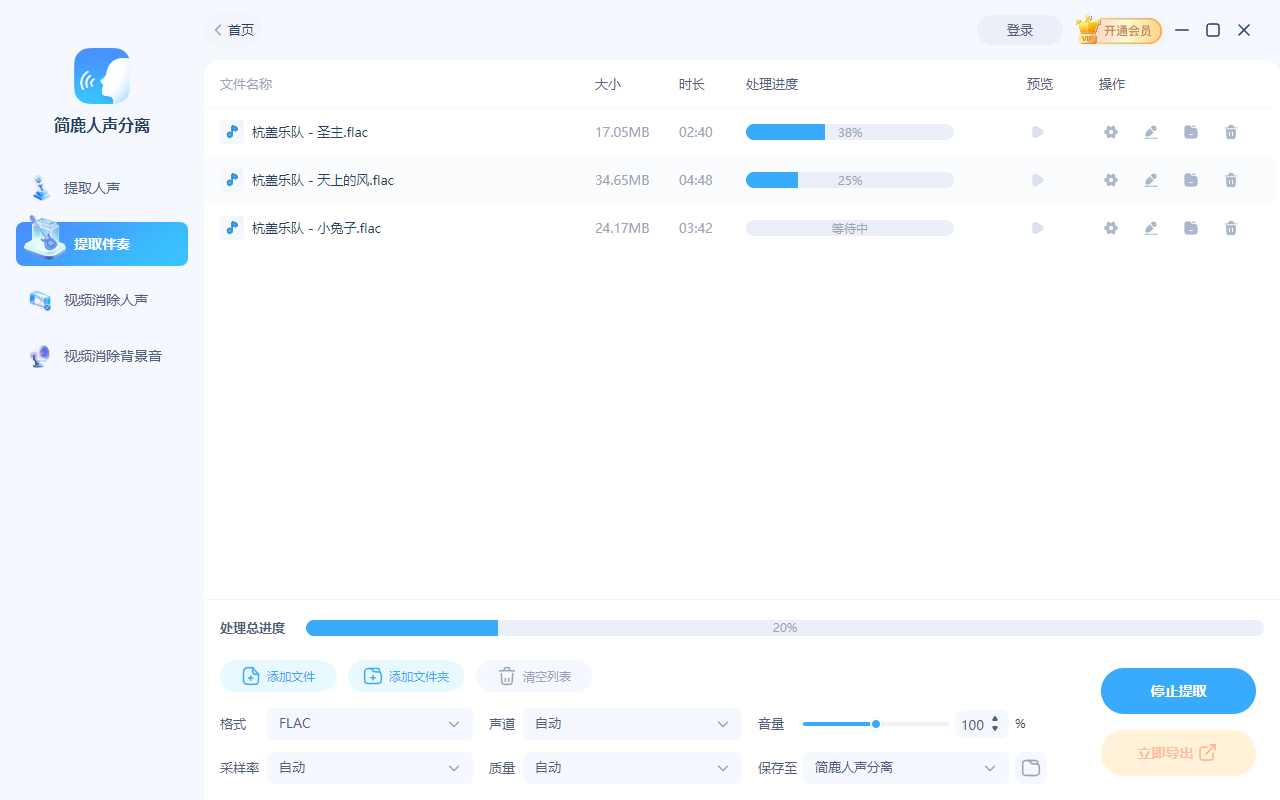Click the 文件名称 column header
Screen dimensions: 1280x800
(x=246, y=84)
